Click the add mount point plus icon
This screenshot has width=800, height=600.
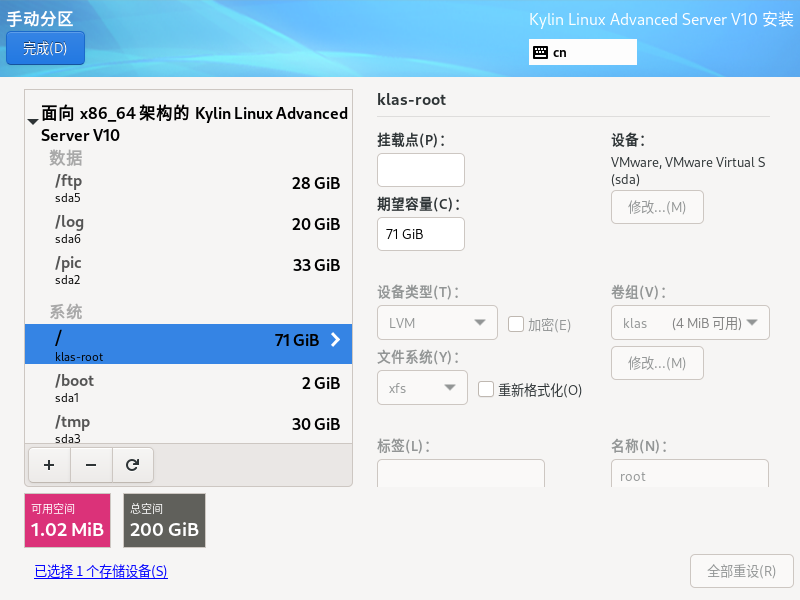tap(49, 465)
